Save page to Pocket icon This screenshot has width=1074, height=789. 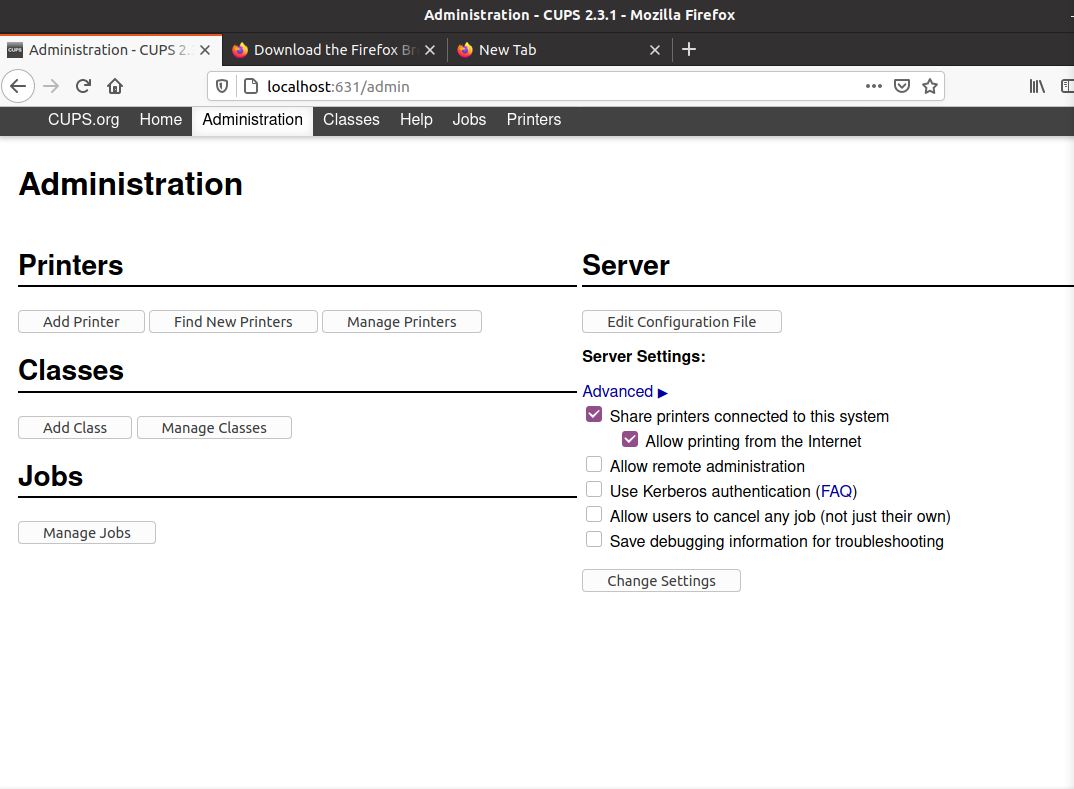902,86
